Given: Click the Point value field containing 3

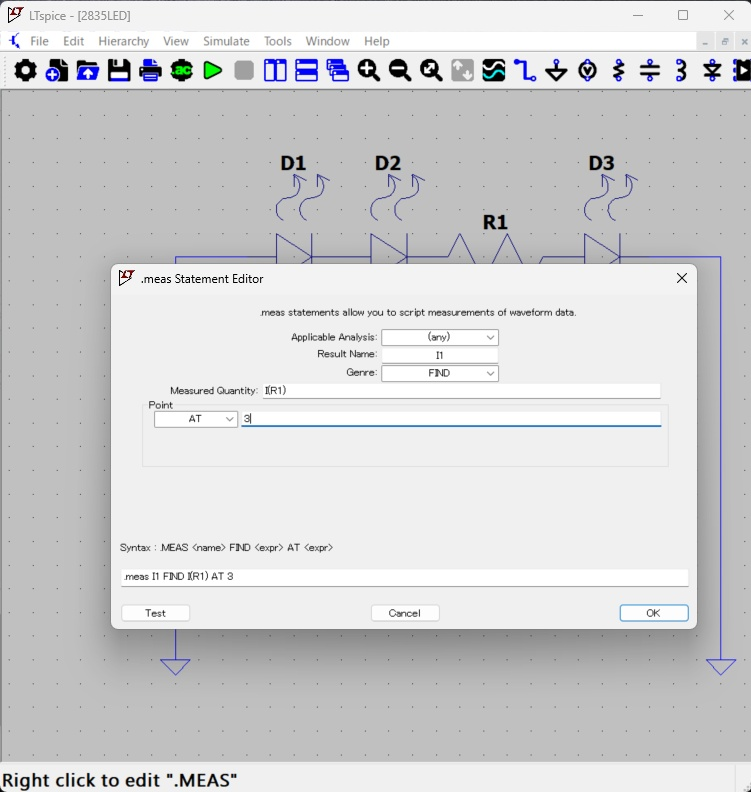Looking at the screenshot, I should tap(451, 419).
